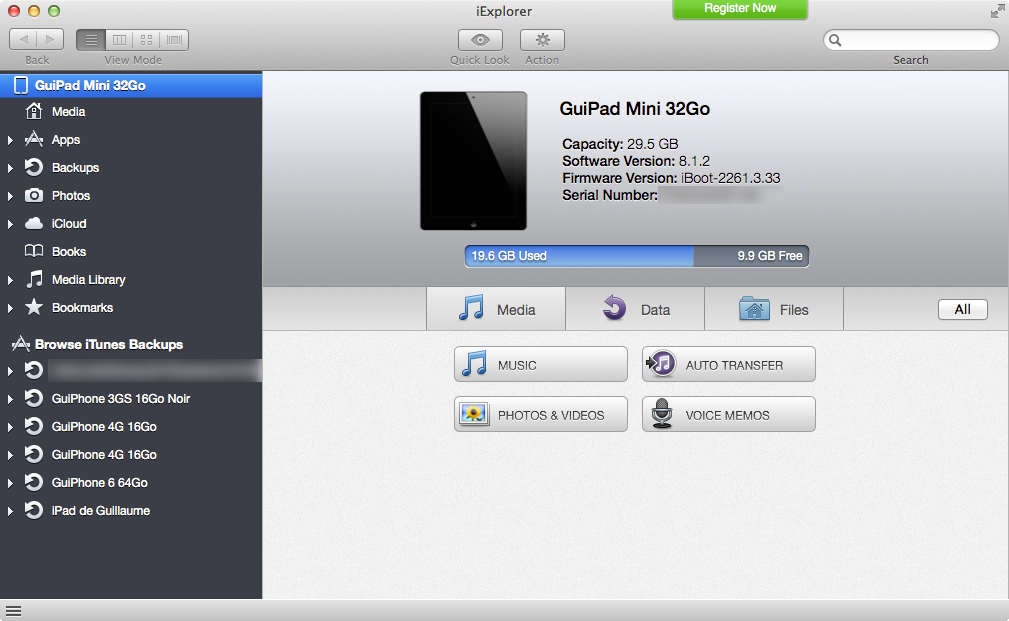1009x621 pixels.
Task: Switch to cover flow view mode
Action: tap(174, 40)
